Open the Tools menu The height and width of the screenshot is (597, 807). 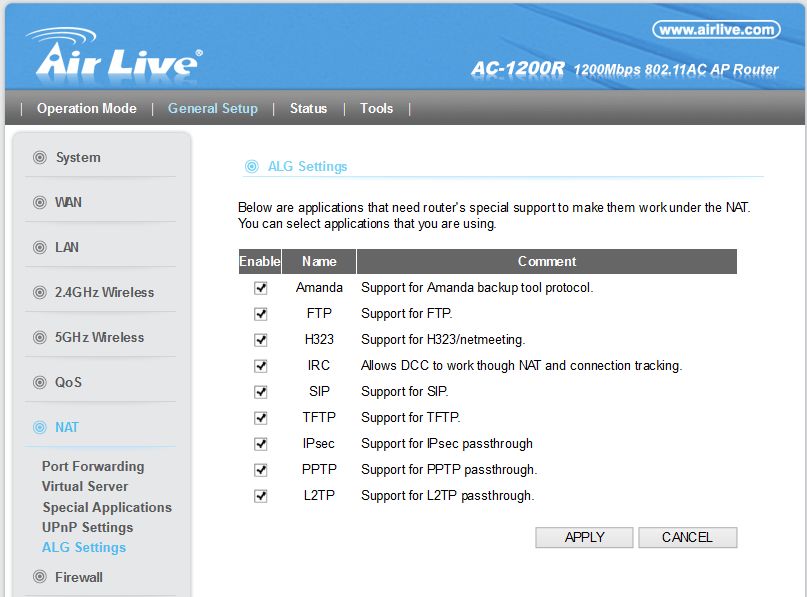coord(376,109)
